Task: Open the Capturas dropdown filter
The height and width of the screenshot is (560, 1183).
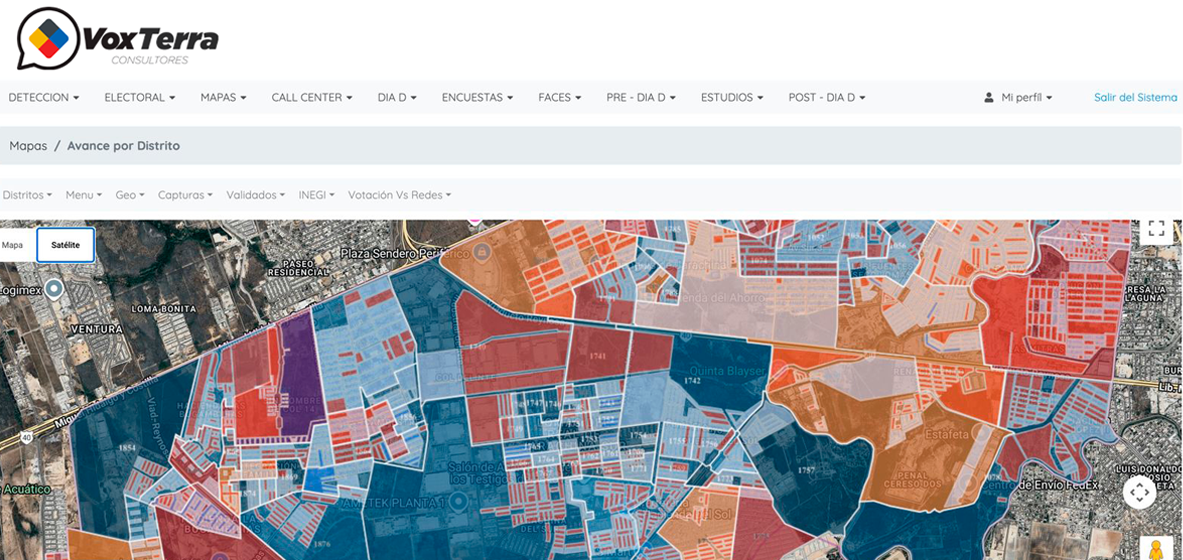Action: [185, 195]
